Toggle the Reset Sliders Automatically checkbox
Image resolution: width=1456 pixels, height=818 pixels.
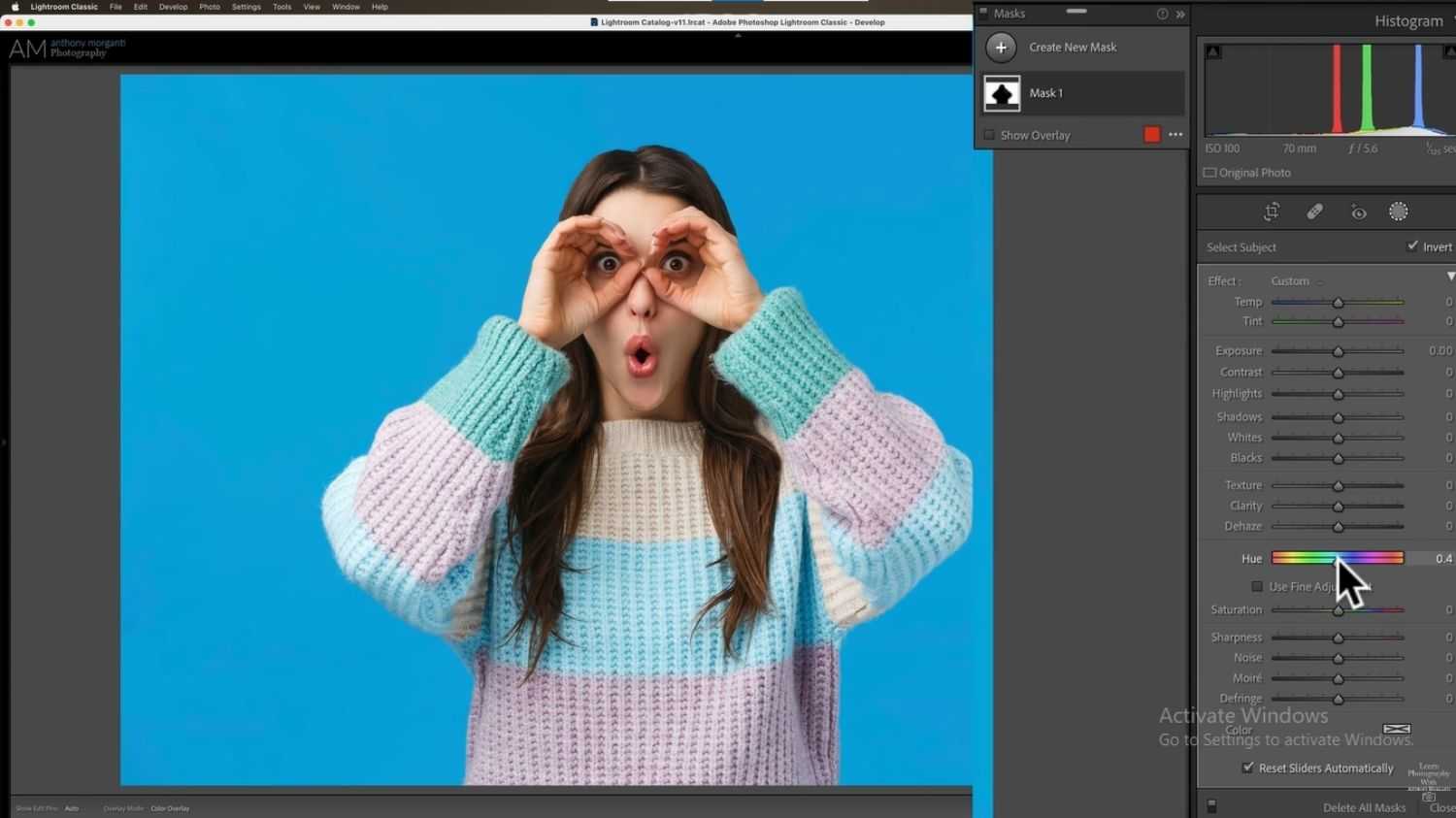pyautogui.click(x=1248, y=768)
